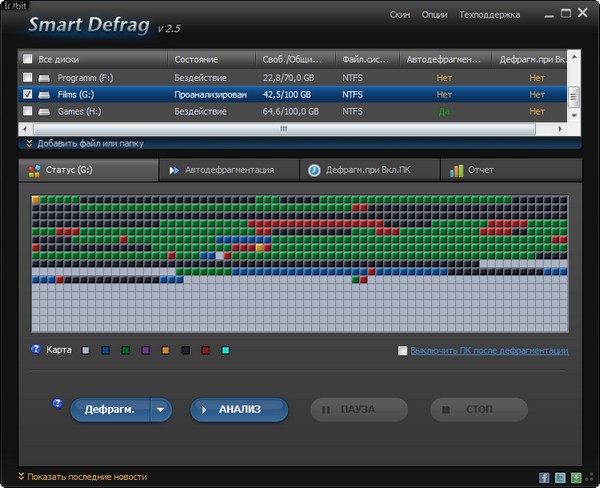Click the help icon next to Карта

click(36, 350)
